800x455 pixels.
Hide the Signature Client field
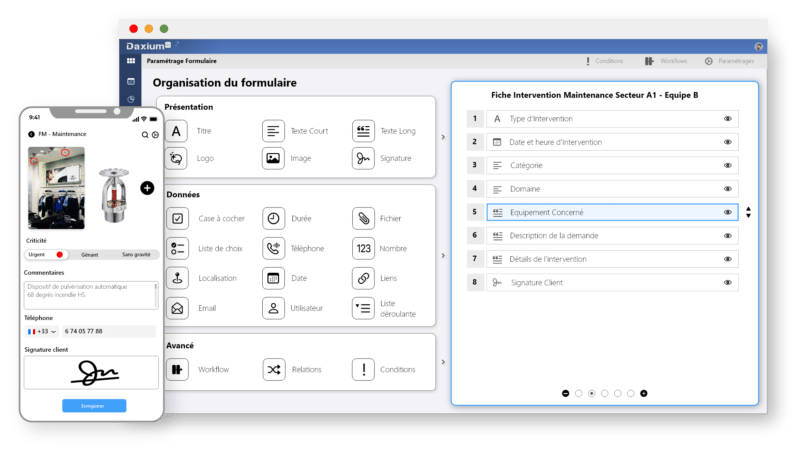pos(728,283)
